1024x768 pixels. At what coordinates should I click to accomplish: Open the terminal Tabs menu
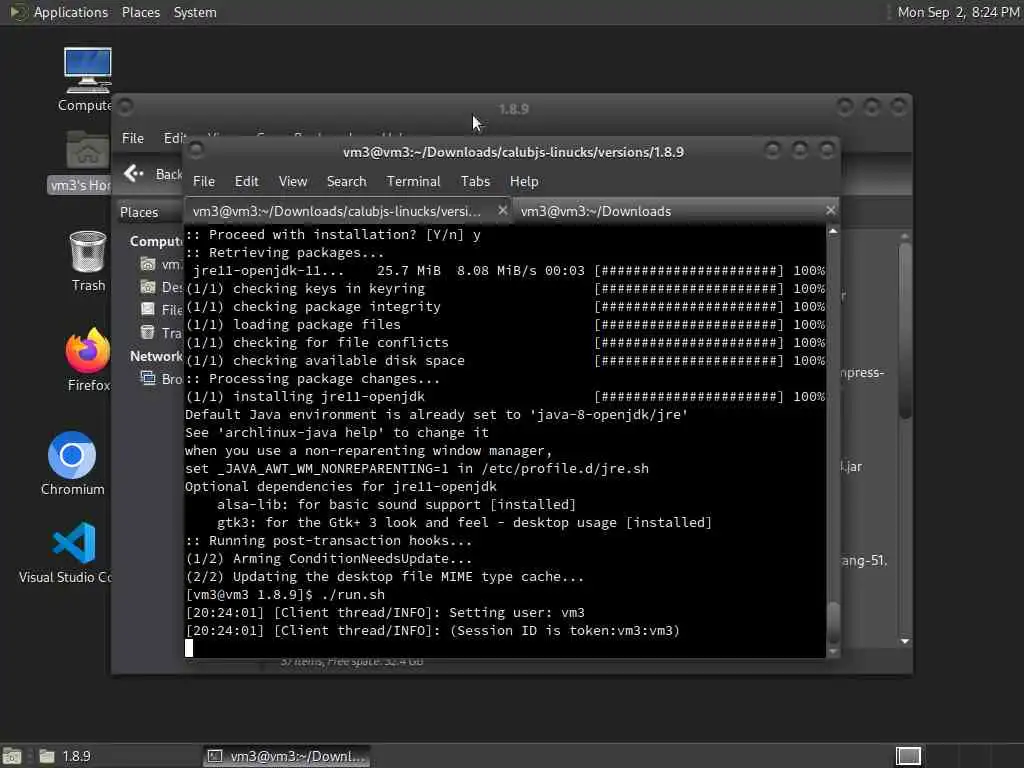click(475, 182)
